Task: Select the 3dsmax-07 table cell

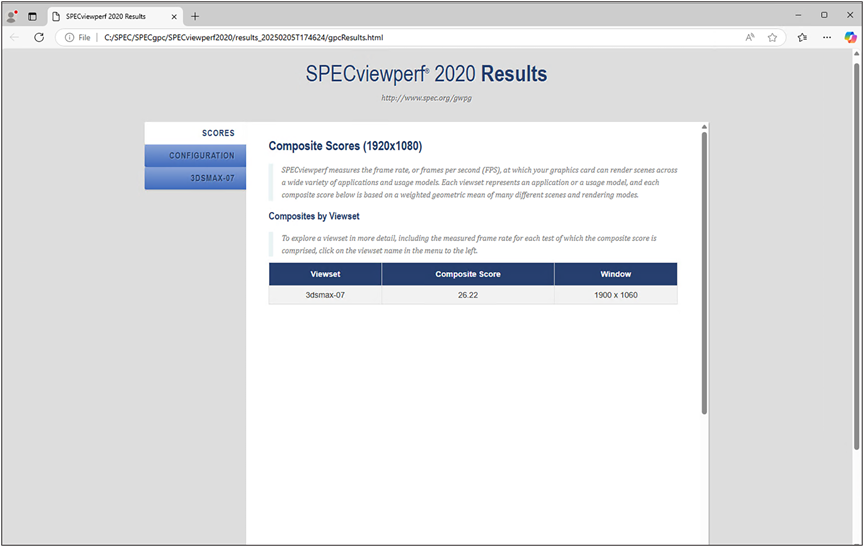Action: click(x=325, y=295)
